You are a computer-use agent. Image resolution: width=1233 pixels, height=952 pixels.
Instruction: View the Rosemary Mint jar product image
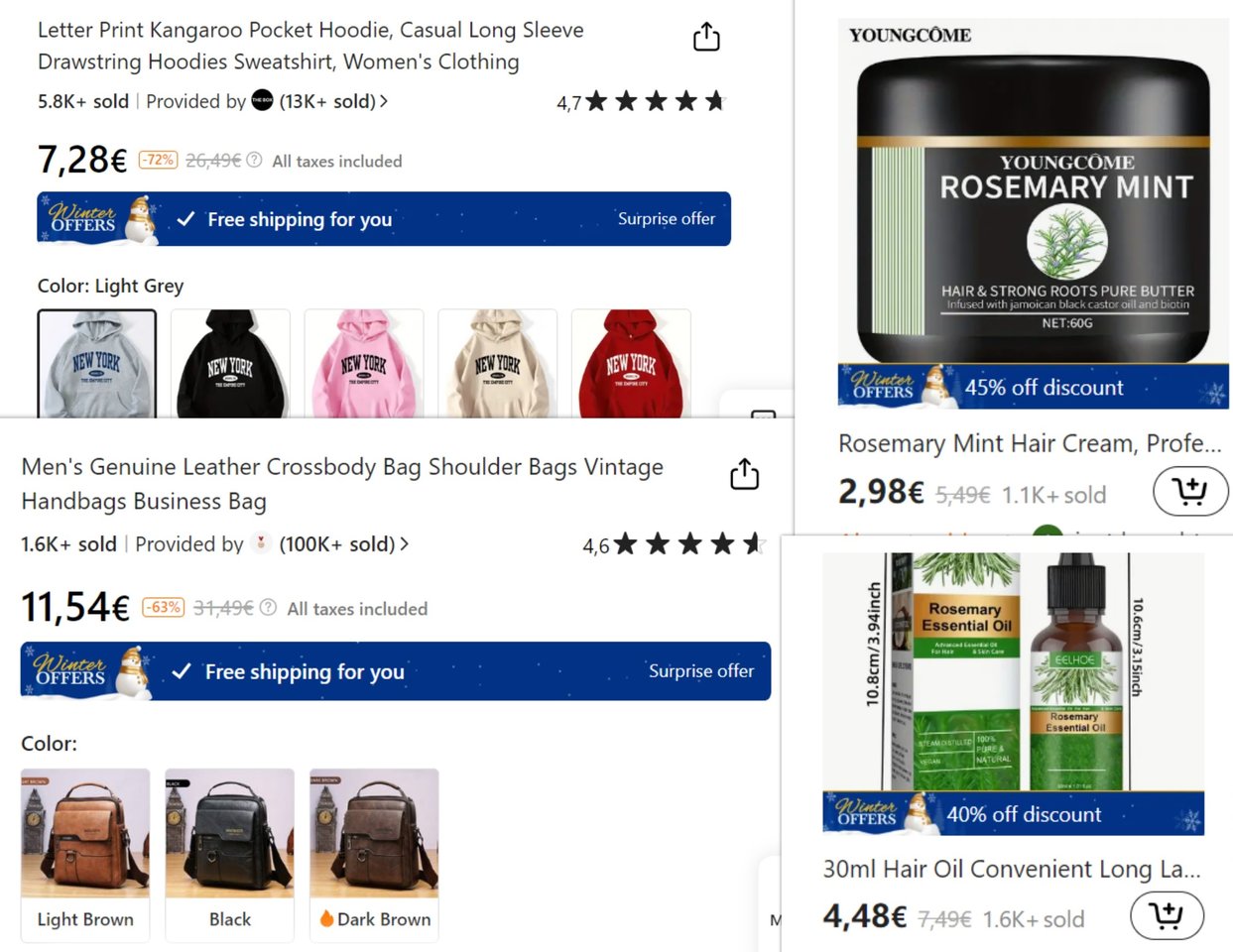pos(1033,213)
